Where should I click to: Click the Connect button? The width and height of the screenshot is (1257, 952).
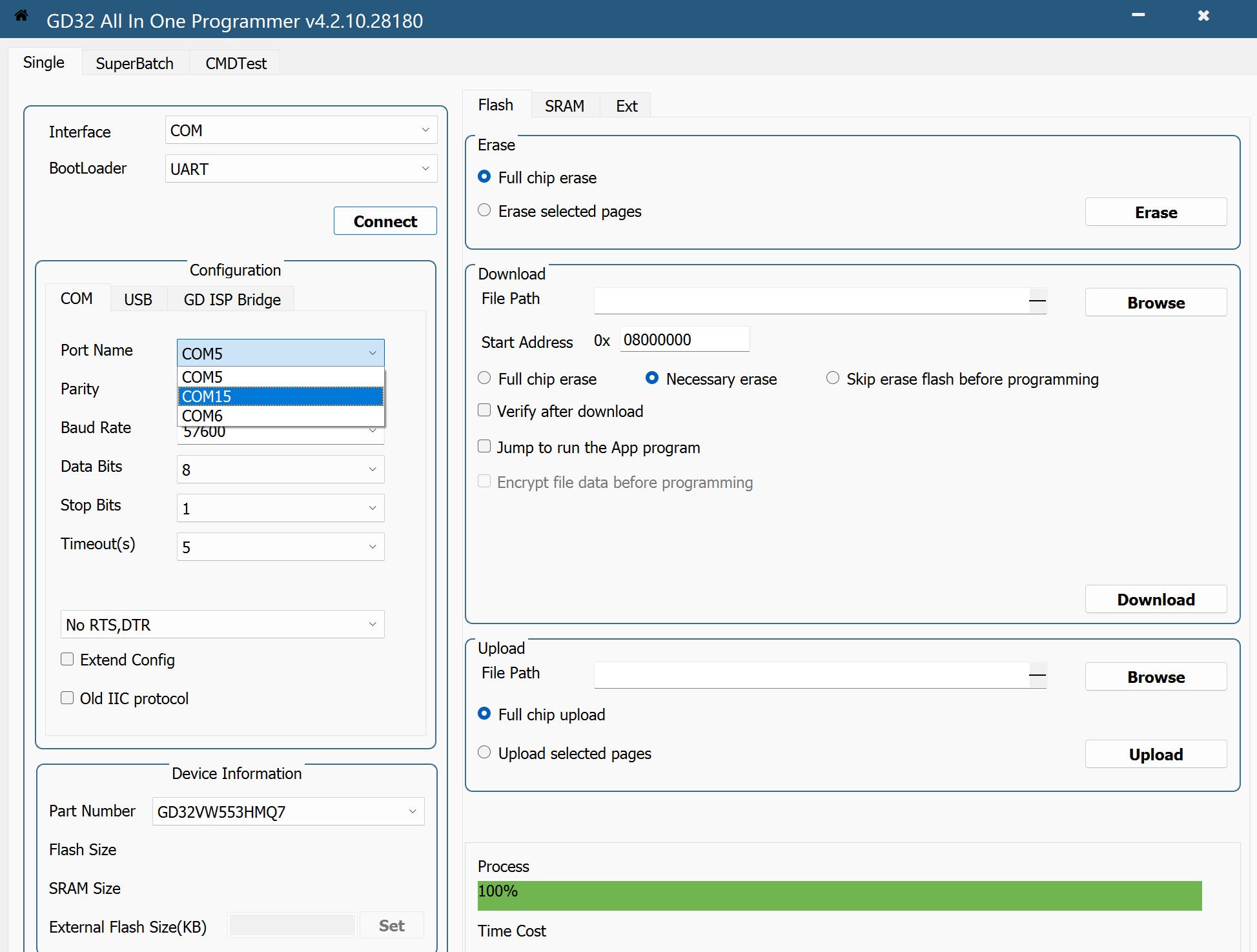click(385, 221)
